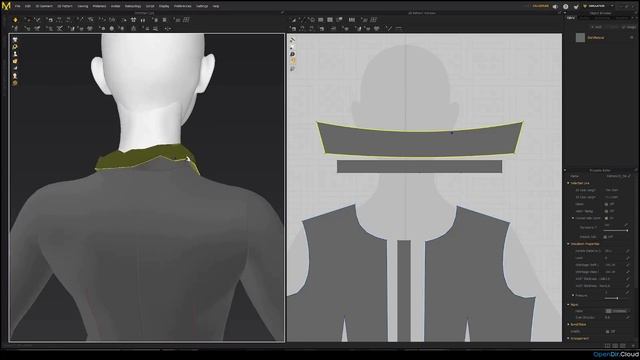Edit the pattern Name with its pencil icon
640x360 pixels.
[629, 176]
